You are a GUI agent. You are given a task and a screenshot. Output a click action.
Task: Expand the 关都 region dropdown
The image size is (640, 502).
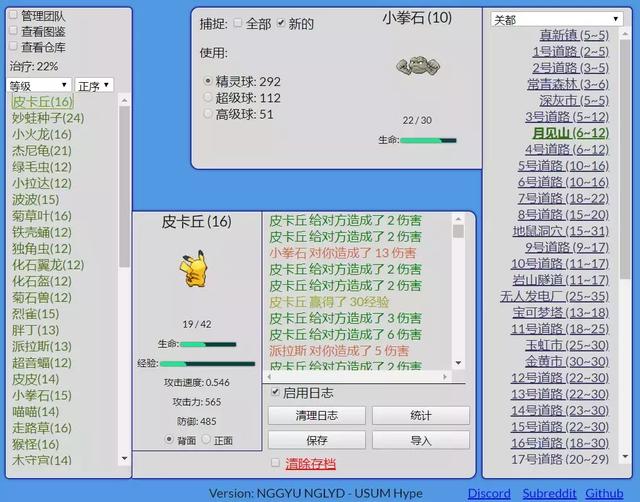(556, 19)
